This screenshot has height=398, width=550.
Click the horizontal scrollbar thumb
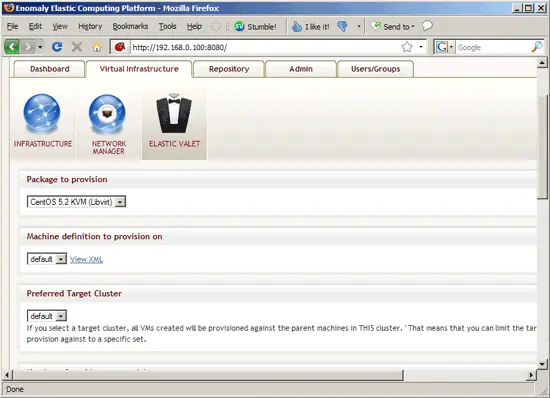point(208,375)
